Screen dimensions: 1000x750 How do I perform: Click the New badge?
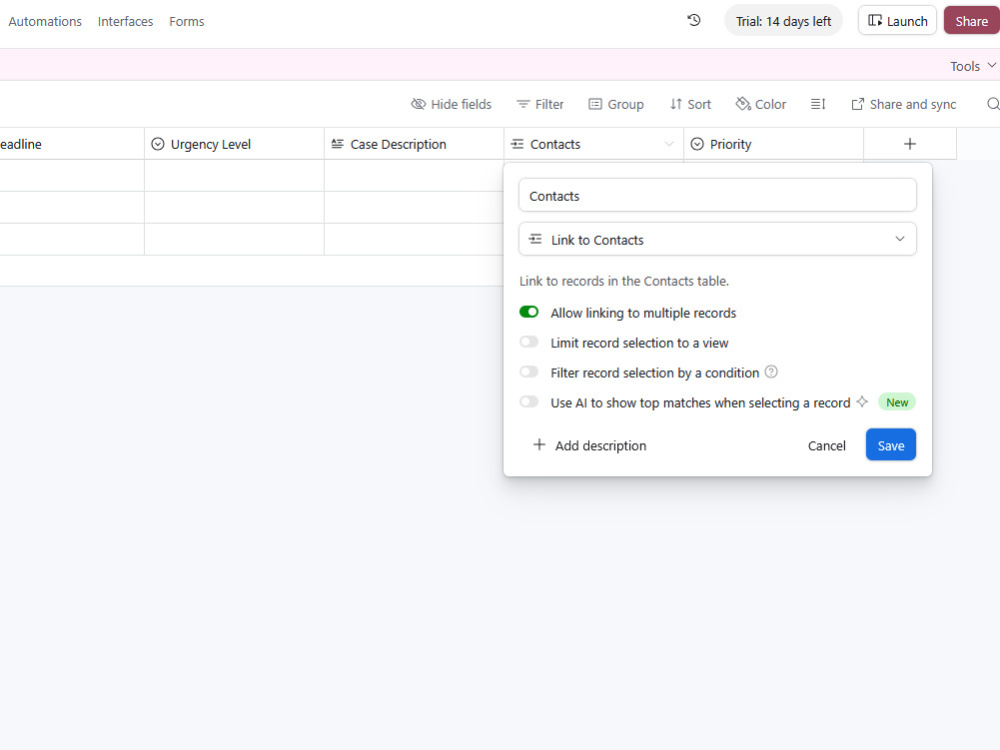click(x=897, y=402)
